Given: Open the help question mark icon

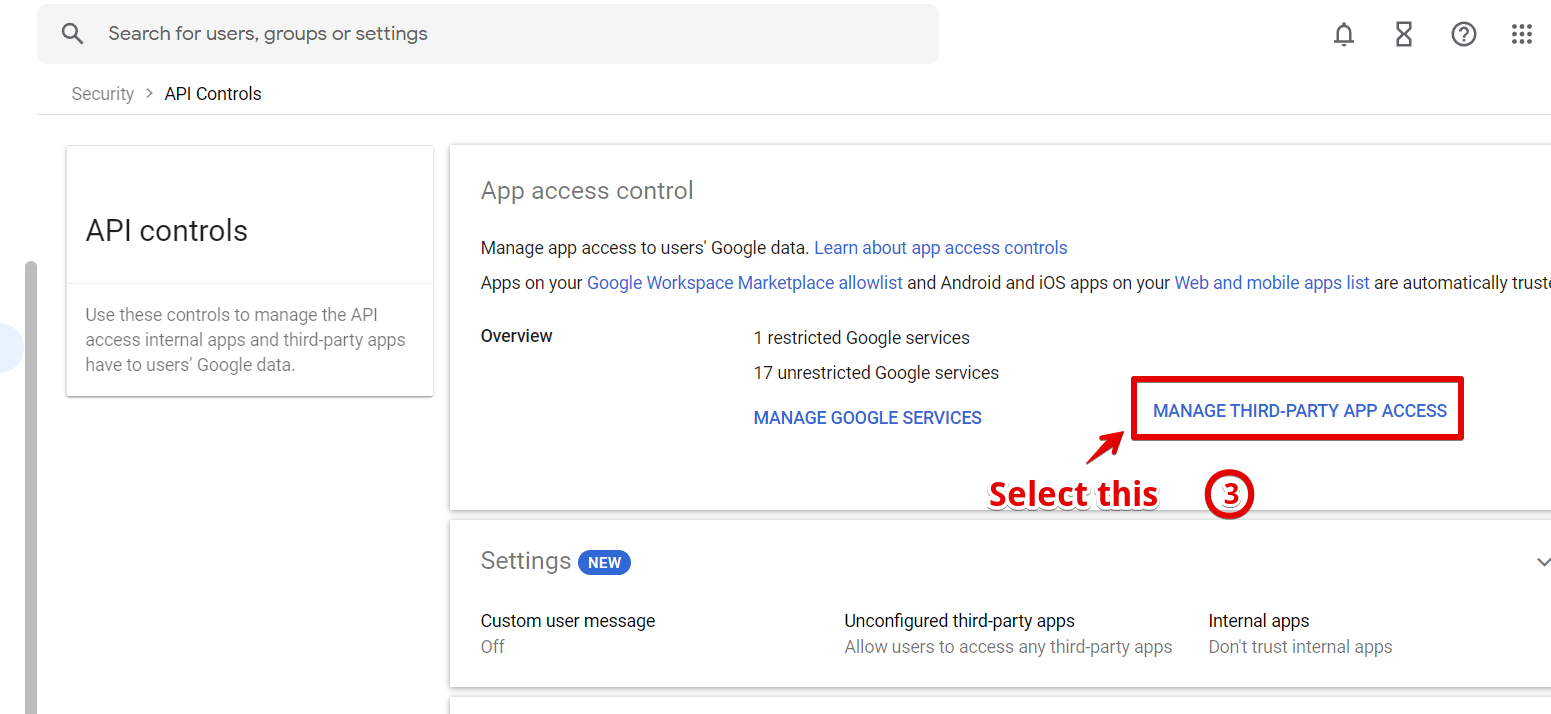Looking at the screenshot, I should pyautogui.click(x=1463, y=35).
